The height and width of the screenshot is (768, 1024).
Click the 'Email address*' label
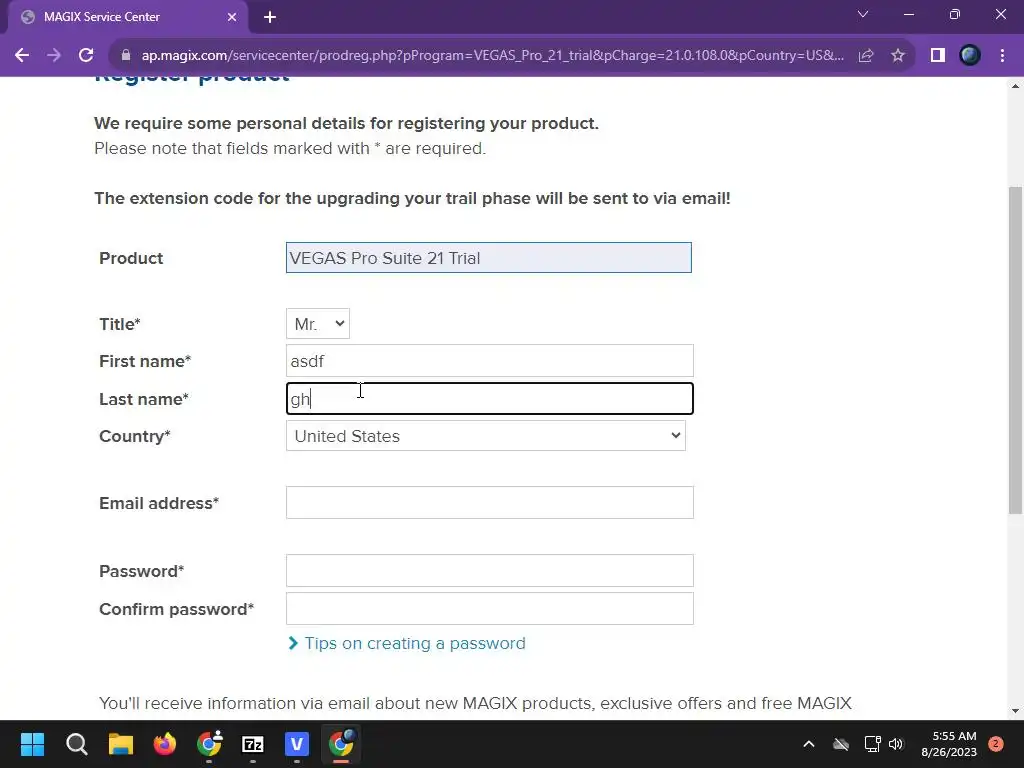pyautogui.click(x=159, y=504)
